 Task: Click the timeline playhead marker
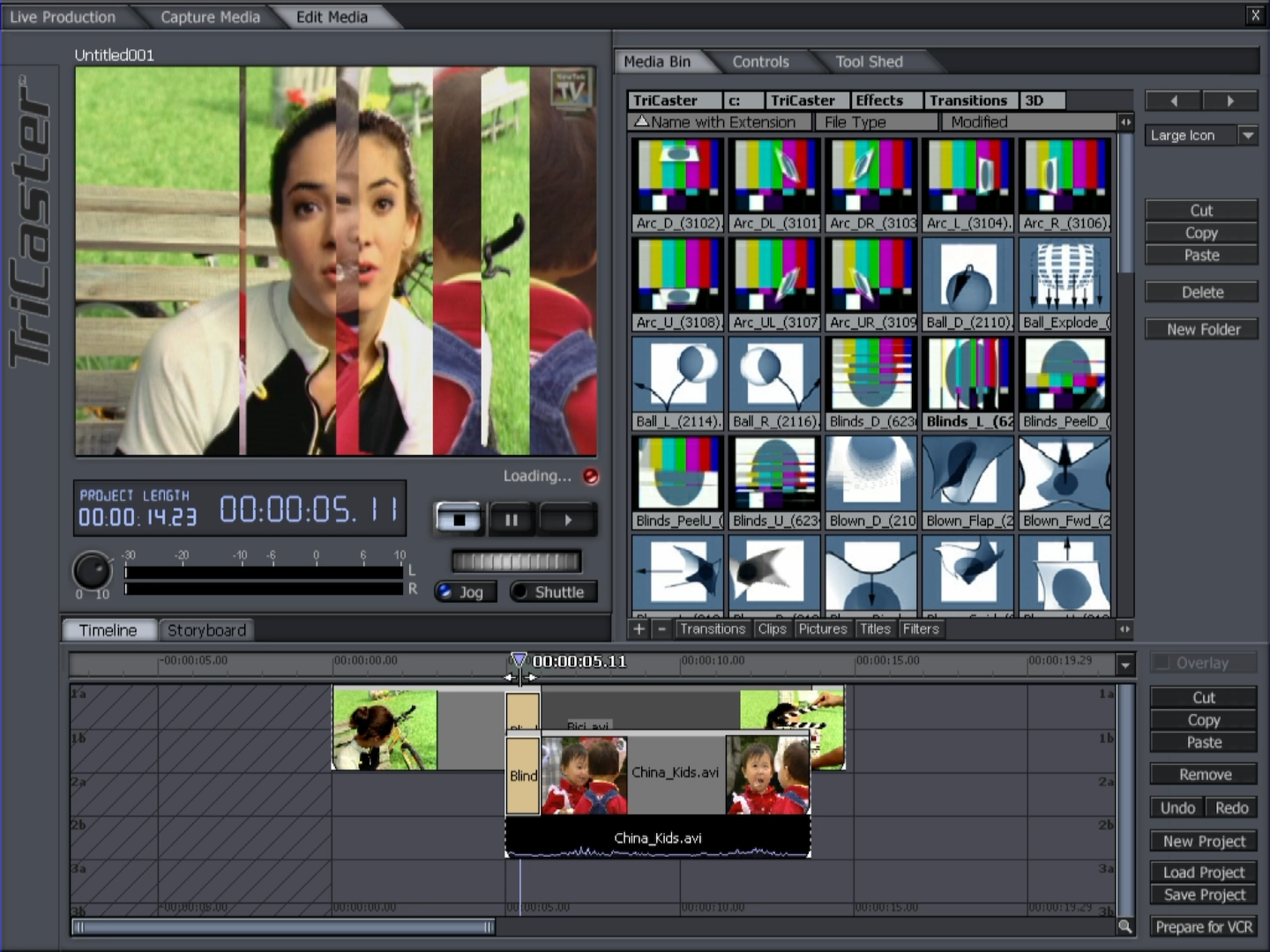519,661
